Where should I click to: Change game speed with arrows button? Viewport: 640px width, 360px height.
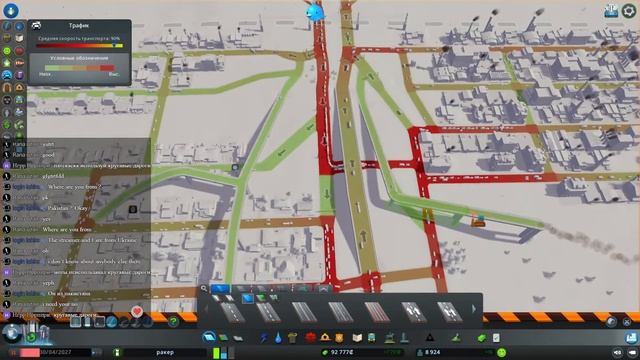point(97,352)
